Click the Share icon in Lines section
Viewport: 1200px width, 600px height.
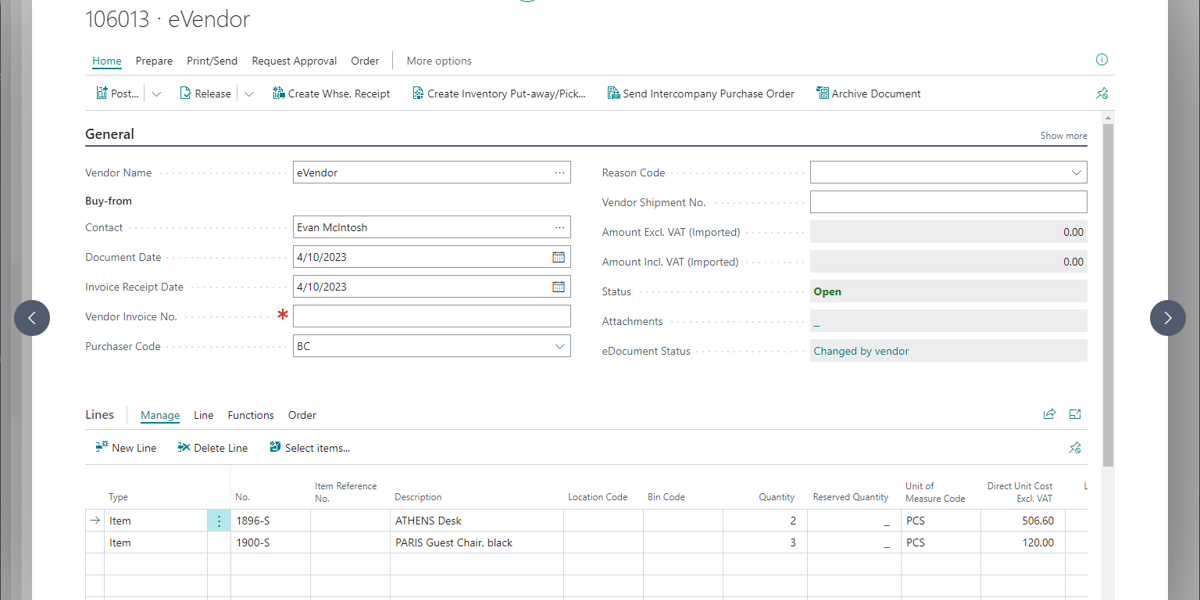[1049, 415]
